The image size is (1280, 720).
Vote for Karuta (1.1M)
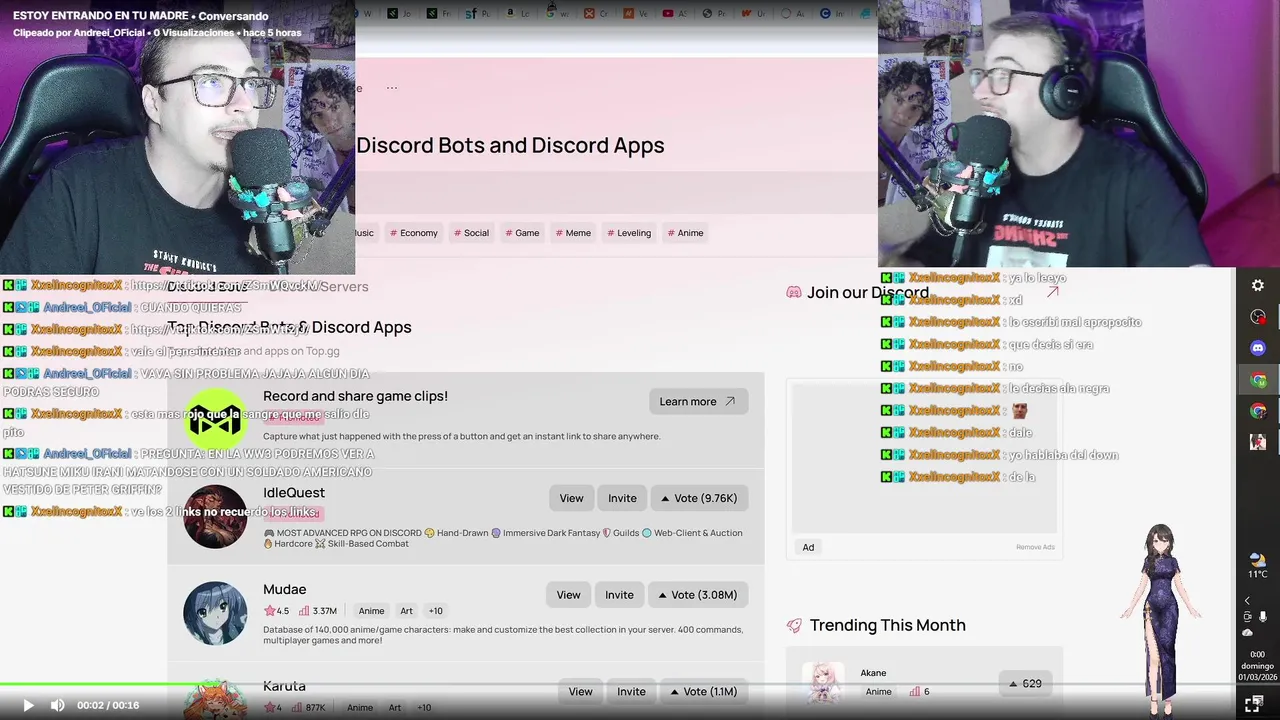[x=703, y=691]
